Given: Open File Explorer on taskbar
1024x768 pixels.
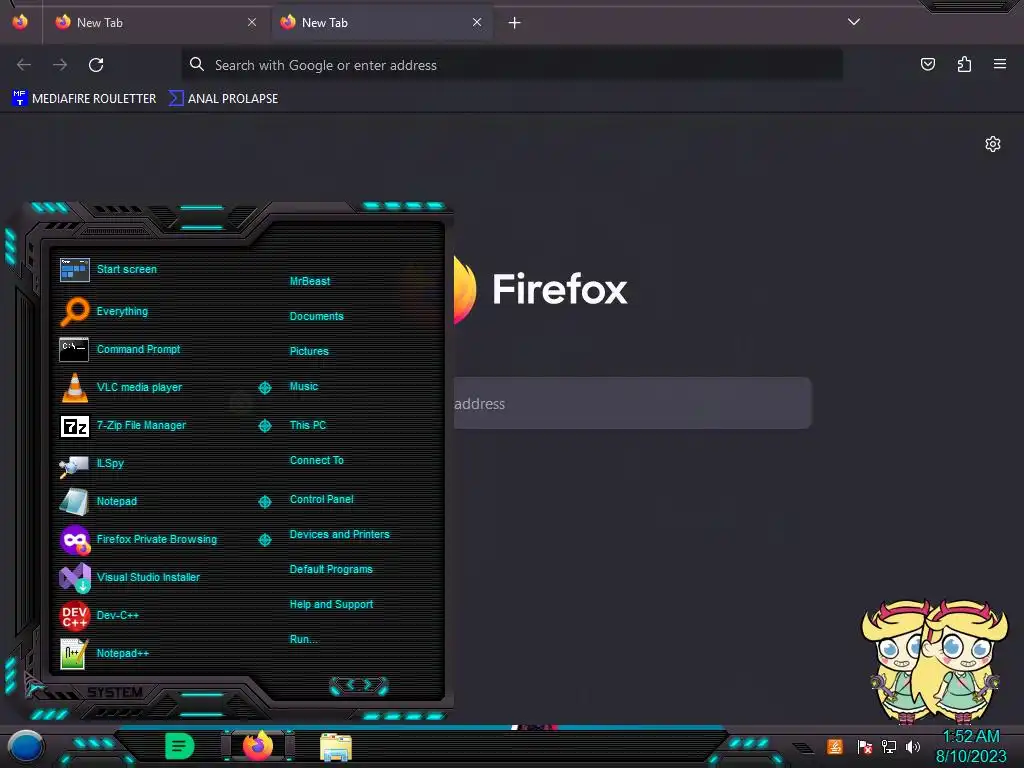Looking at the screenshot, I should (x=336, y=747).
